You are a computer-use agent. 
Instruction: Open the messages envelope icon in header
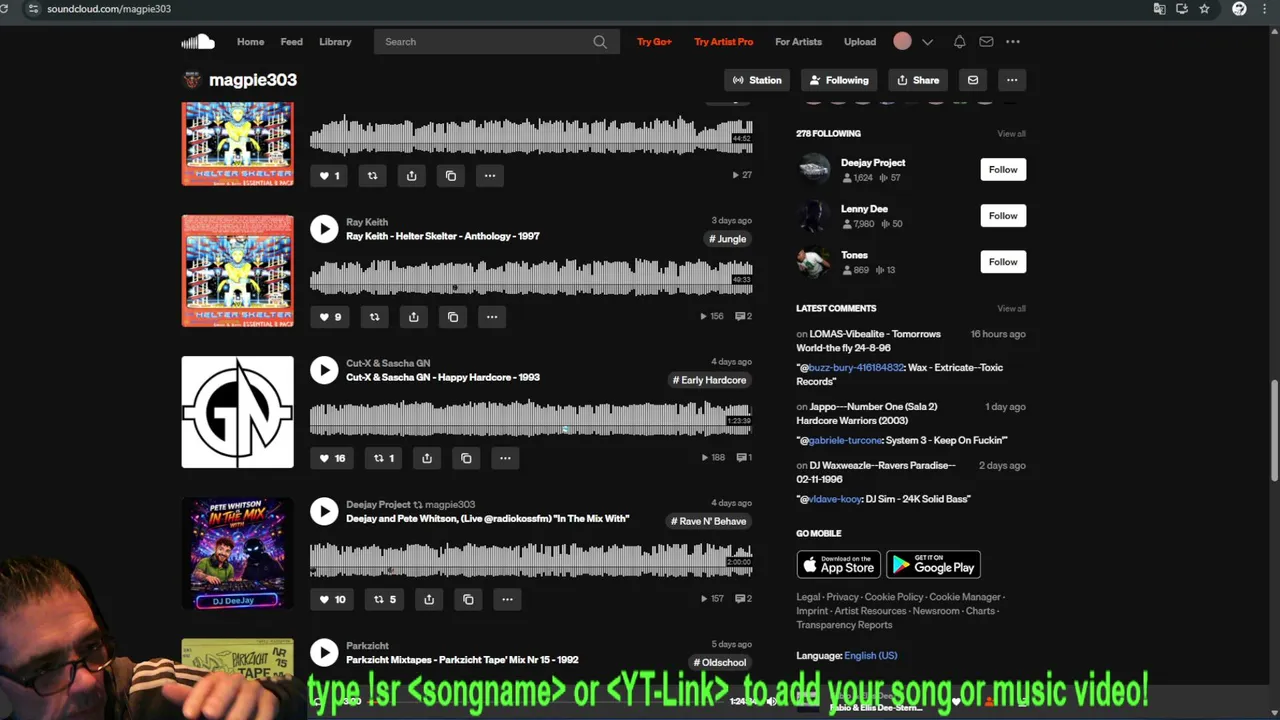(986, 42)
